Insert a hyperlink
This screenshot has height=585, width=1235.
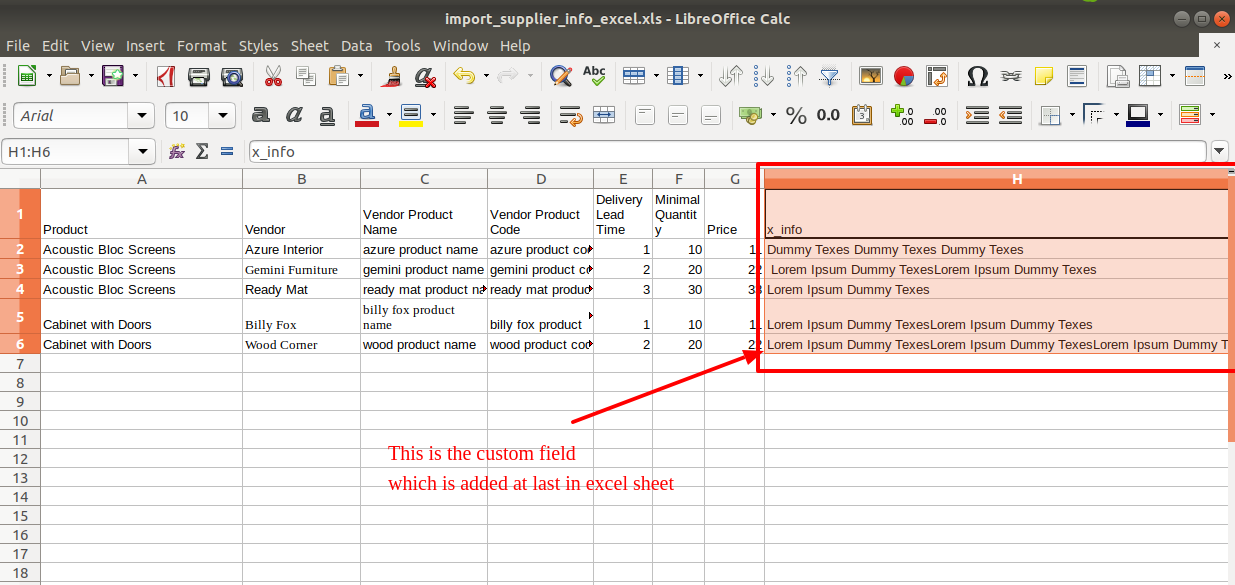(1011, 76)
